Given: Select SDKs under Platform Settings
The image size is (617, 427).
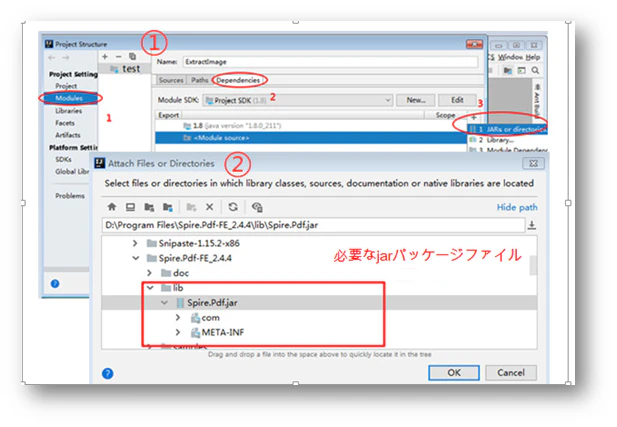Looking at the screenshot, I should (x=63, y=159).
